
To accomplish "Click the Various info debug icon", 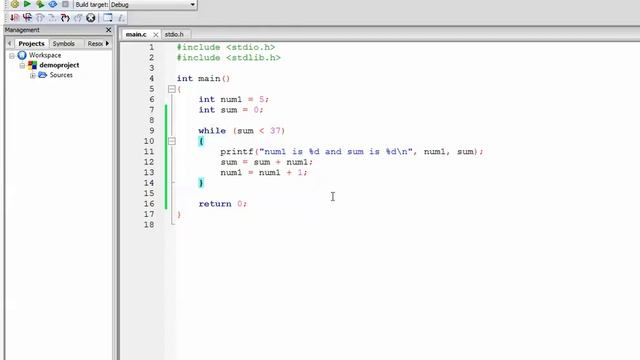I will [121, 18].
